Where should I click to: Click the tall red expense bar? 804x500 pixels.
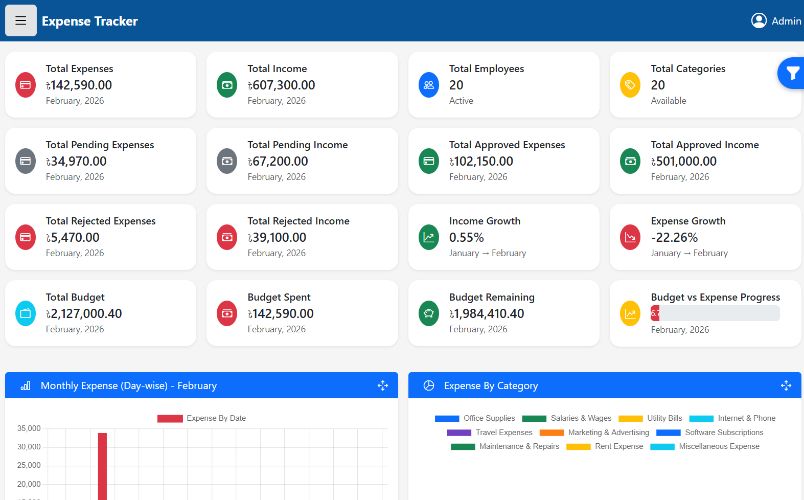[103, 466]
